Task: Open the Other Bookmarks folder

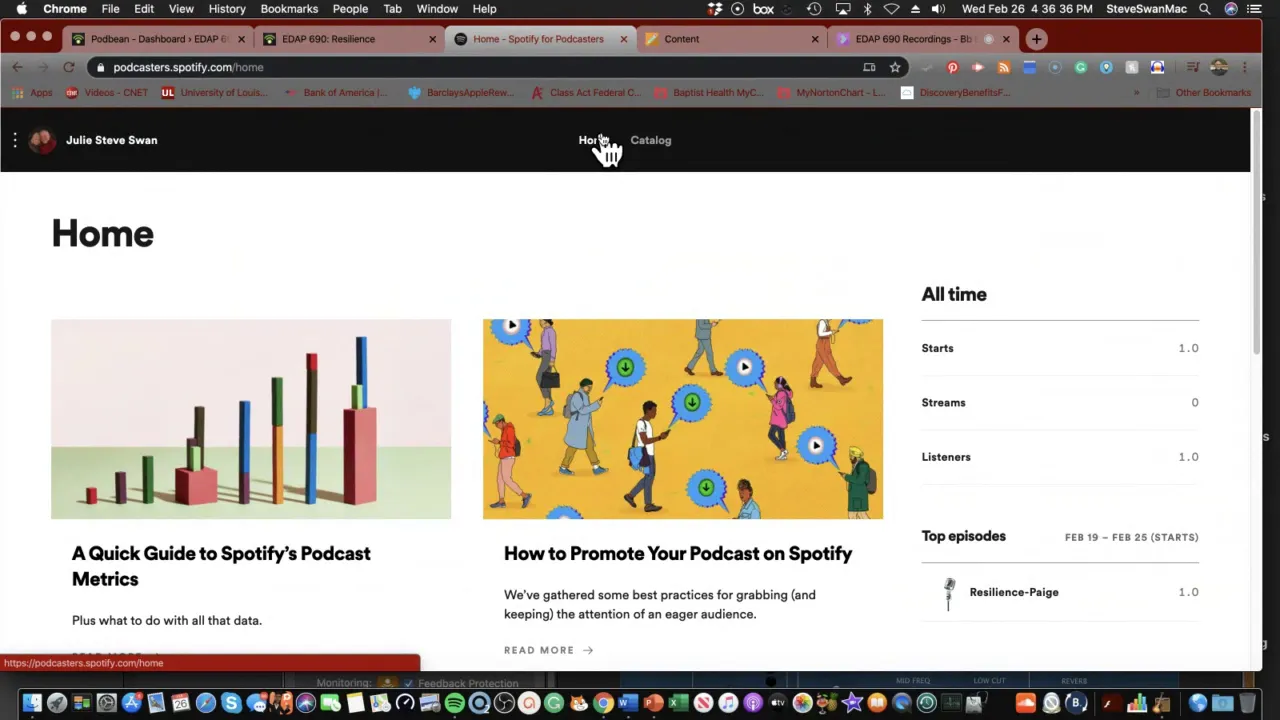Action: [x=1204, y=92]
